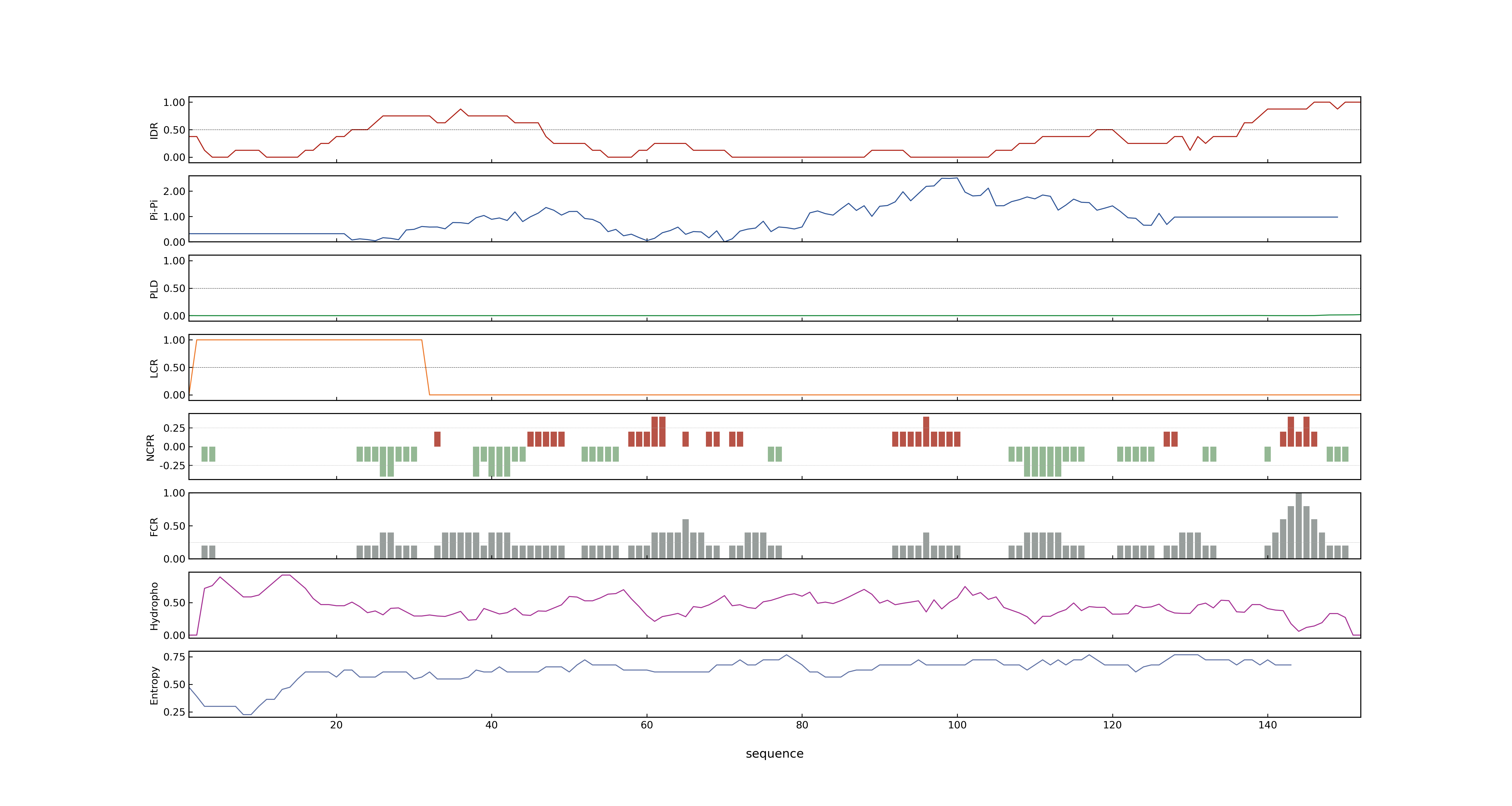Viewport: 1512px width, 806px height.
Task: Select x-axis tick label 60
Action: (647, 725)
